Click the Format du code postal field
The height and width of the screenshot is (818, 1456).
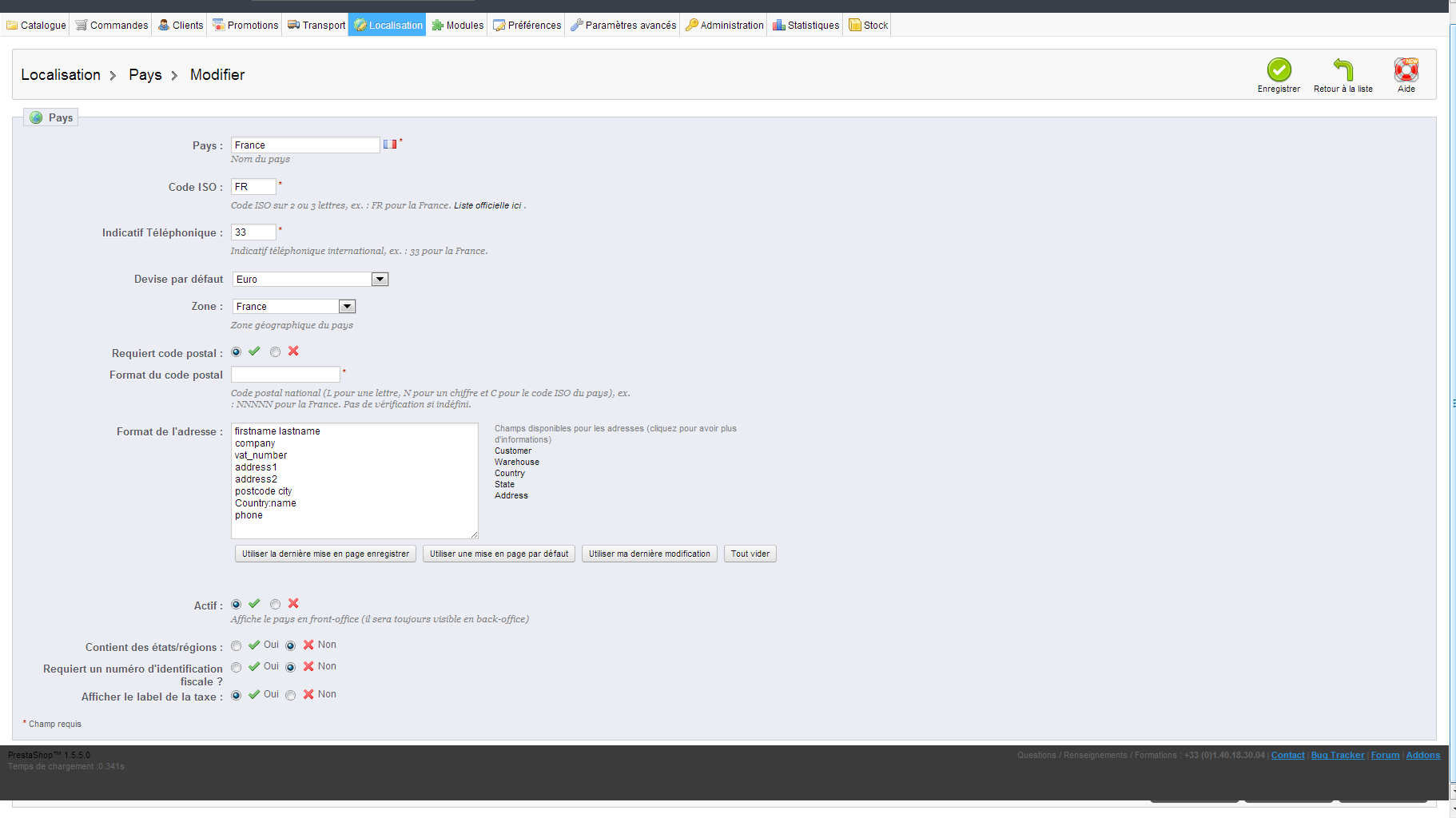click(x=285, y=374)
